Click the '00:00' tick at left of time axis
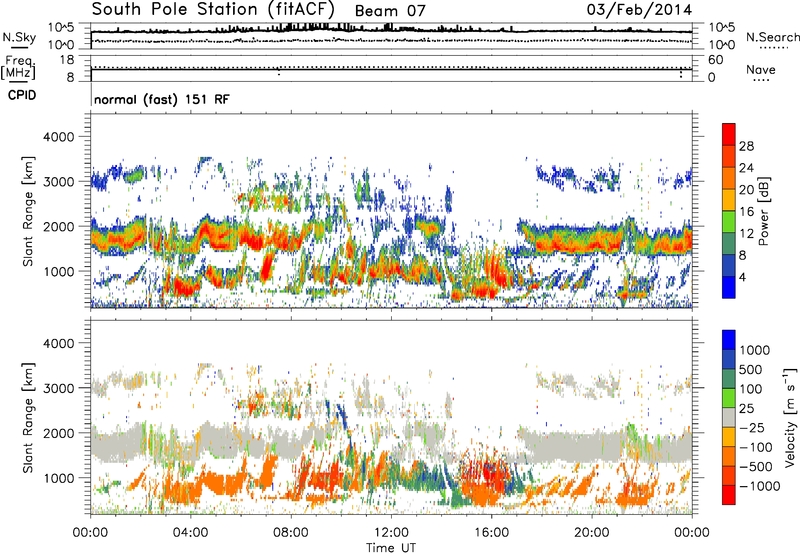 pos(91,533)
